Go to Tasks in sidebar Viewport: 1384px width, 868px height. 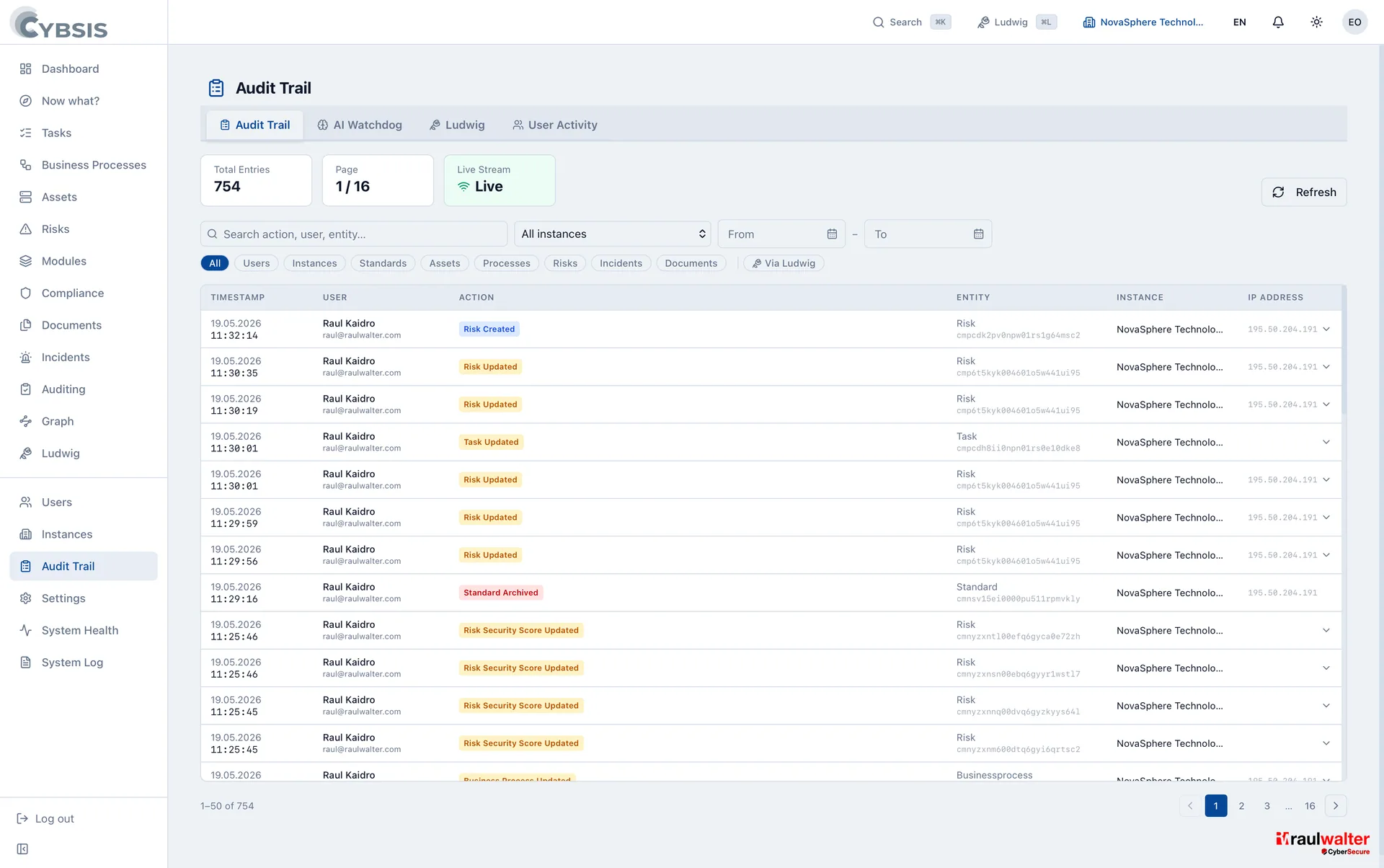click(x=84, y=133)
